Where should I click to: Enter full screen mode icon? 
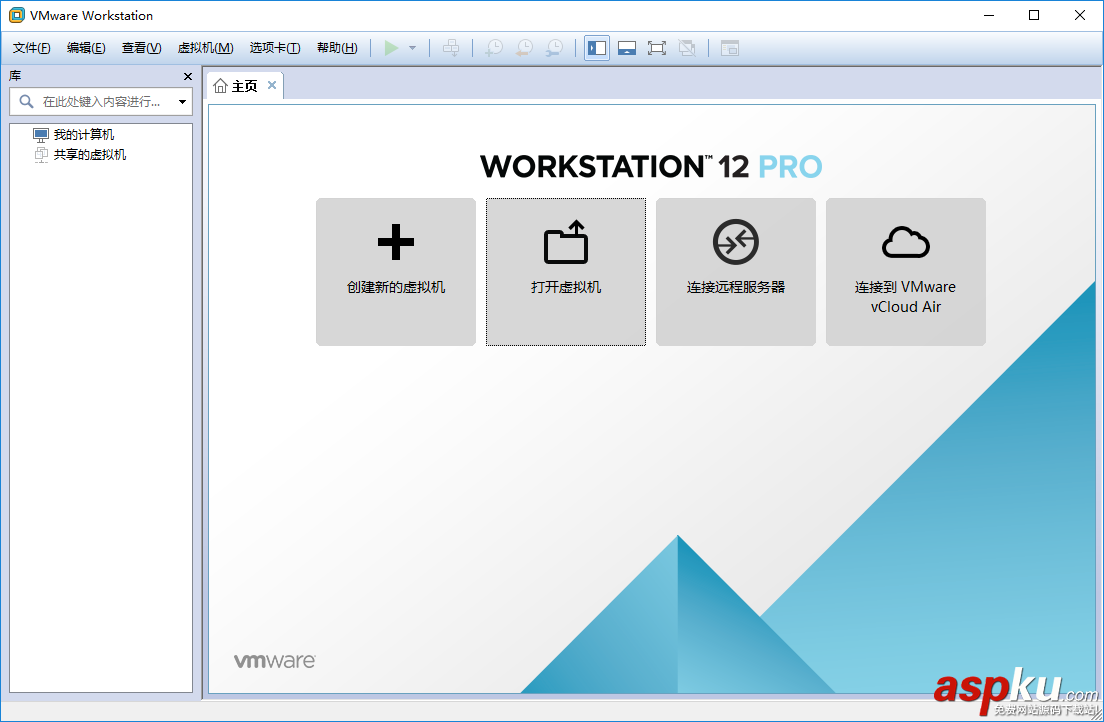657,48
